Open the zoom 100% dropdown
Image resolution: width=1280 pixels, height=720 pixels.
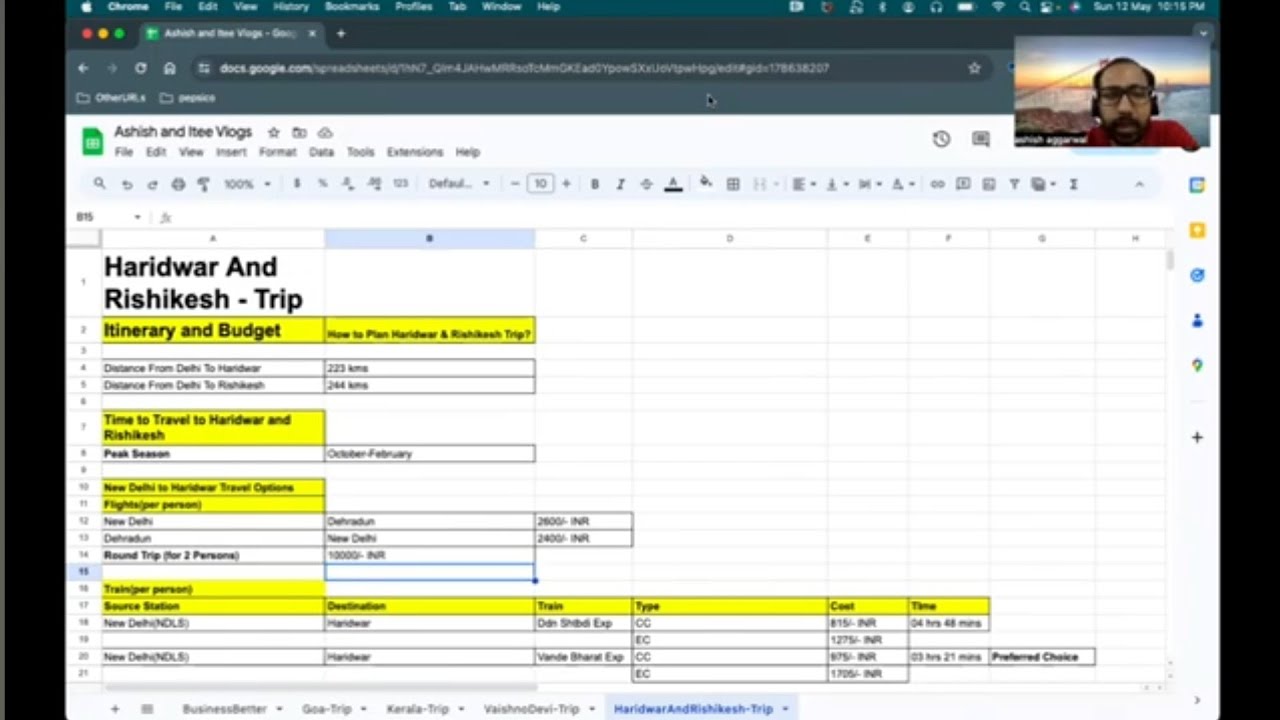(x=247, y=184)
